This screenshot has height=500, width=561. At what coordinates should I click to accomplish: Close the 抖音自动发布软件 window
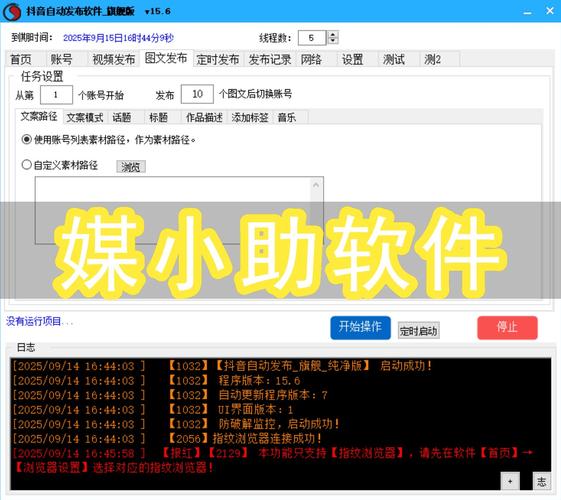click(x=550, y=11)
